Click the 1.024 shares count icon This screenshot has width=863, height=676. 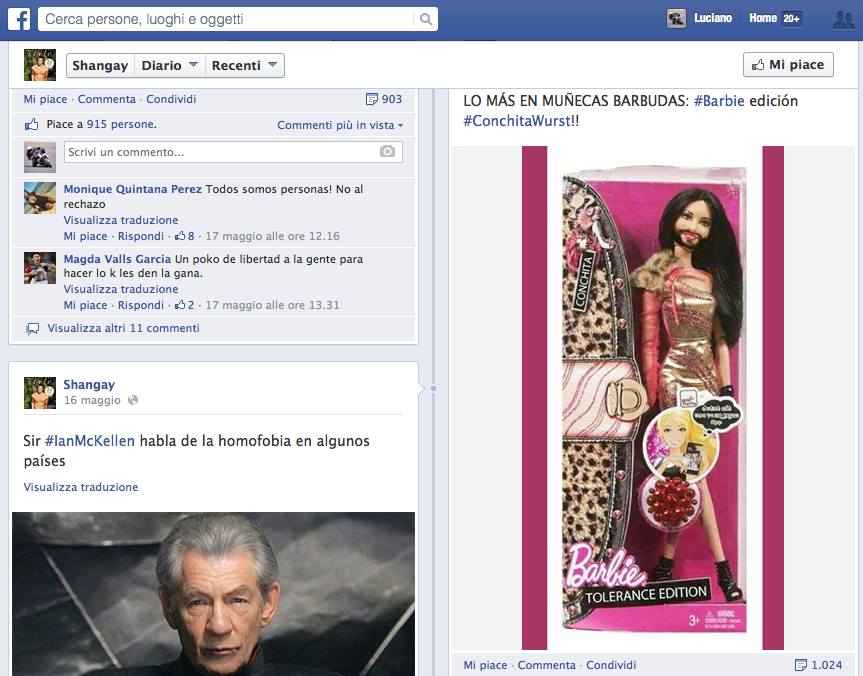801,665
